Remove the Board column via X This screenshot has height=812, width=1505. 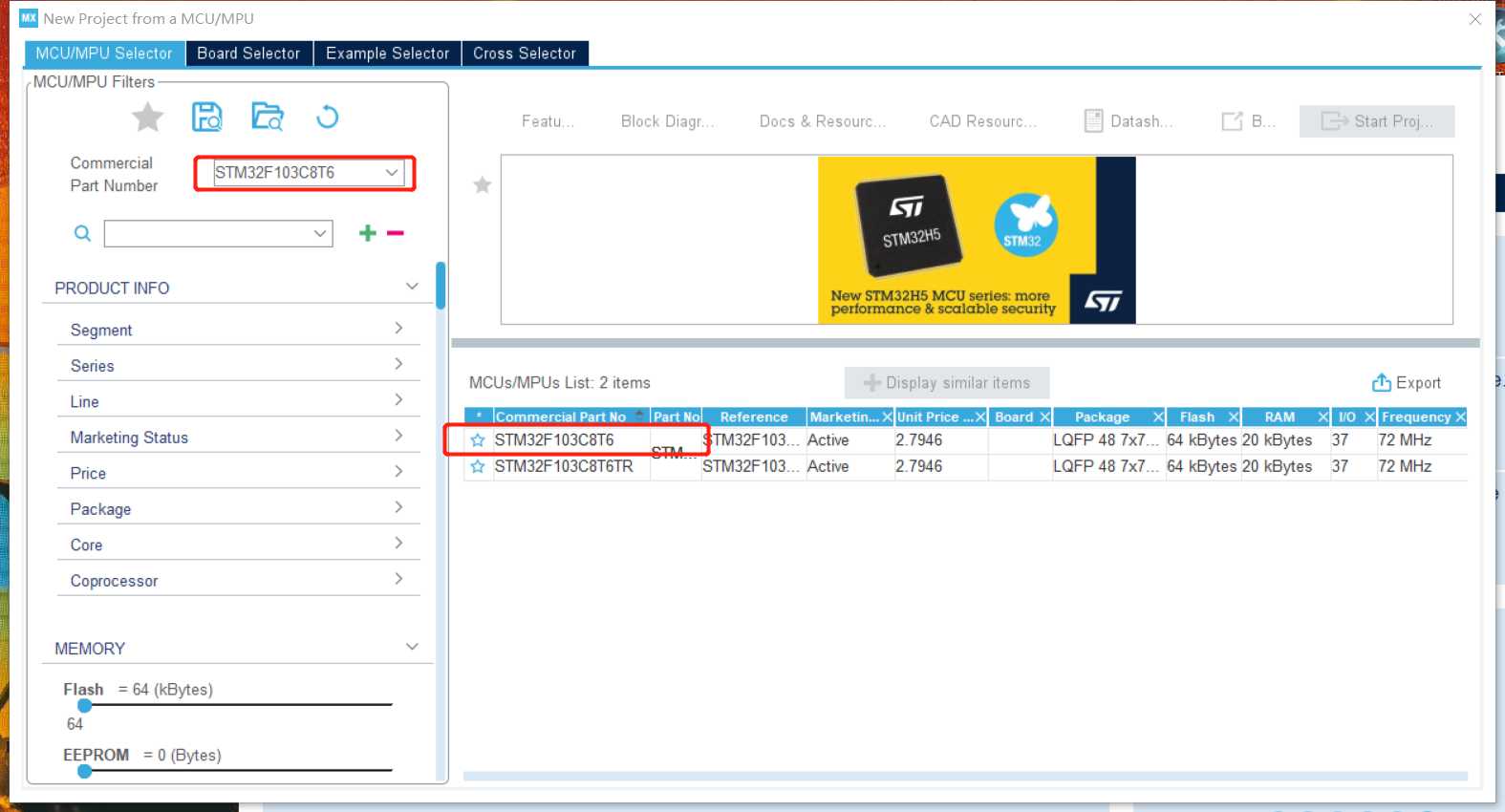1044,417
